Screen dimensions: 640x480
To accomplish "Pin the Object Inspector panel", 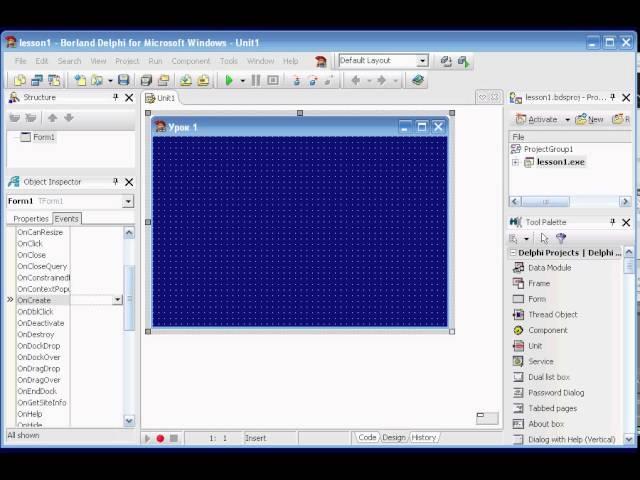I will (x=115, y=182).
